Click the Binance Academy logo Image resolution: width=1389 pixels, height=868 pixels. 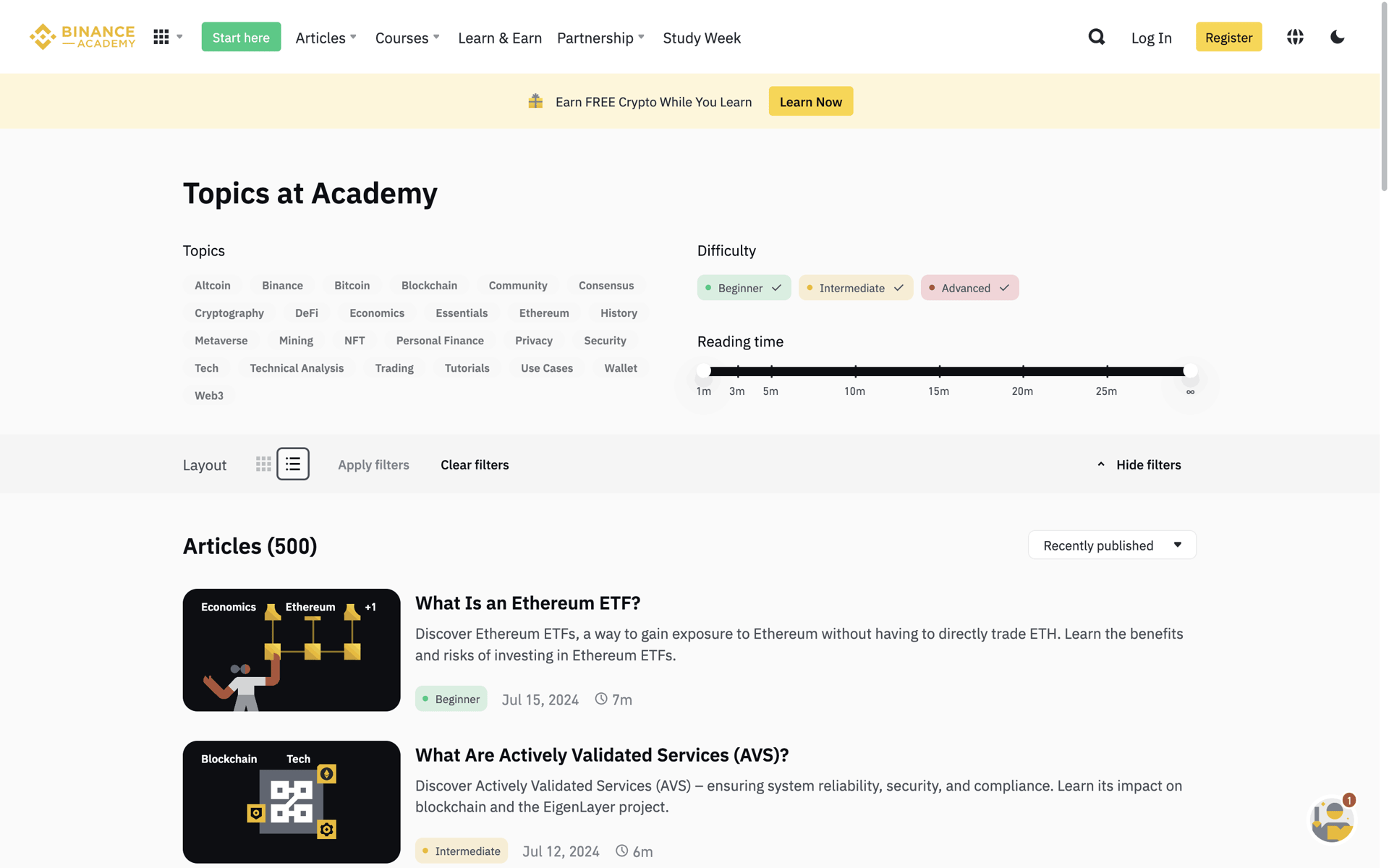coord(82,37)
